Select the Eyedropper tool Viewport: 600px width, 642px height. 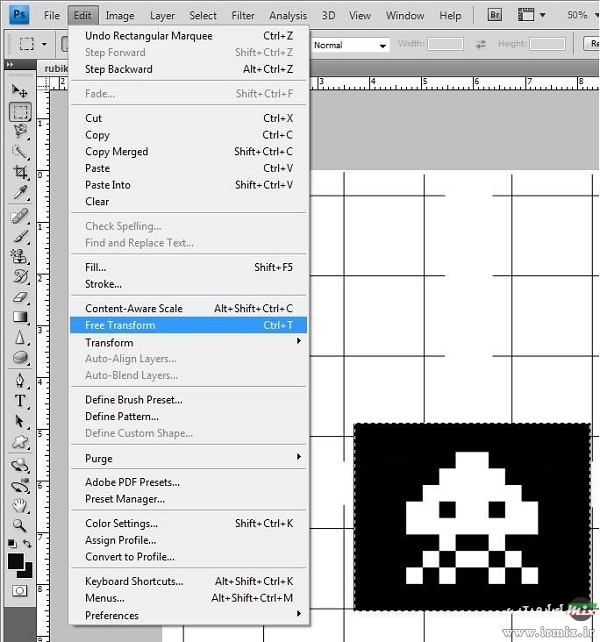click(20, 192)
